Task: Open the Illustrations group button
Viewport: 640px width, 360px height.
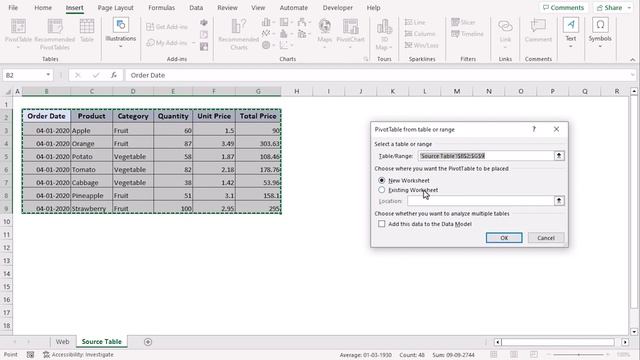Action: [121, 33]
